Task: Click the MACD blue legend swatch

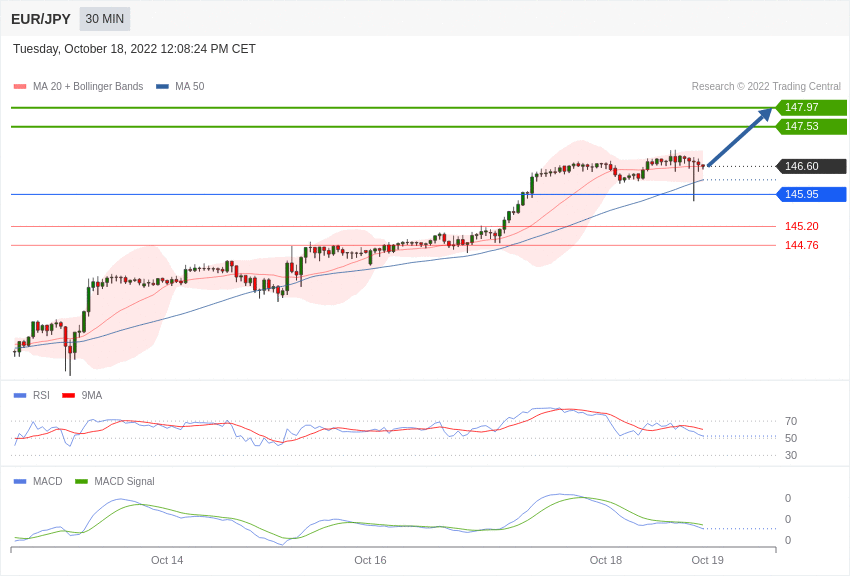Action: coord(20,481)
